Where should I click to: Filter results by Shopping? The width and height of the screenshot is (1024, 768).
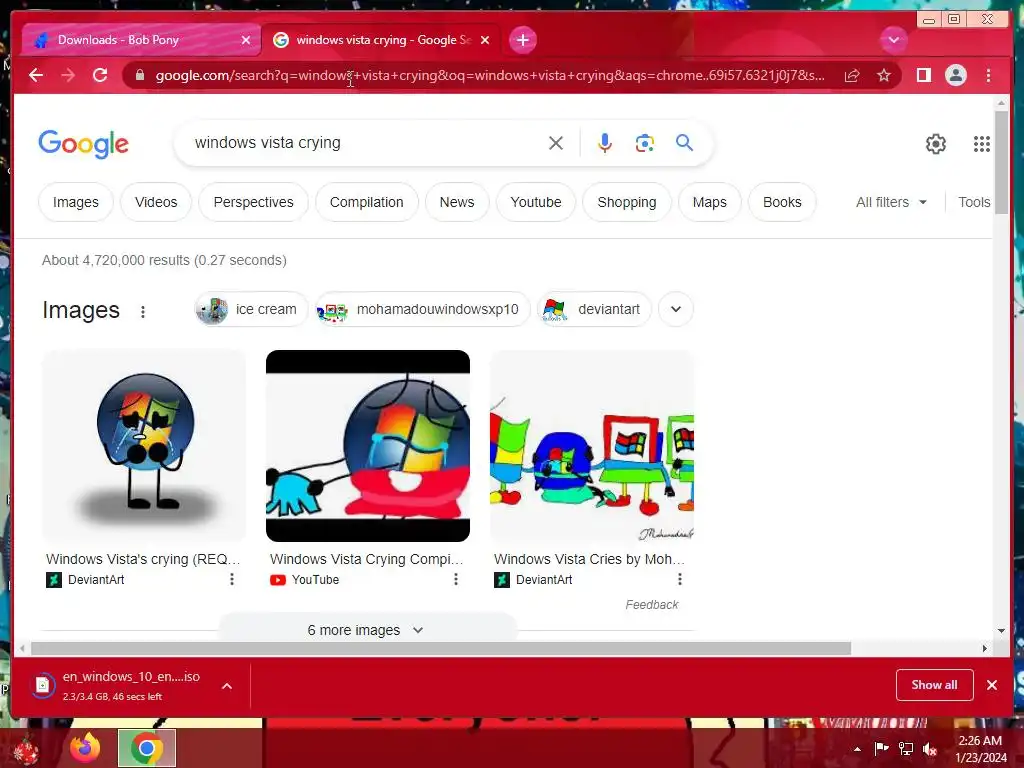(626, 202)
